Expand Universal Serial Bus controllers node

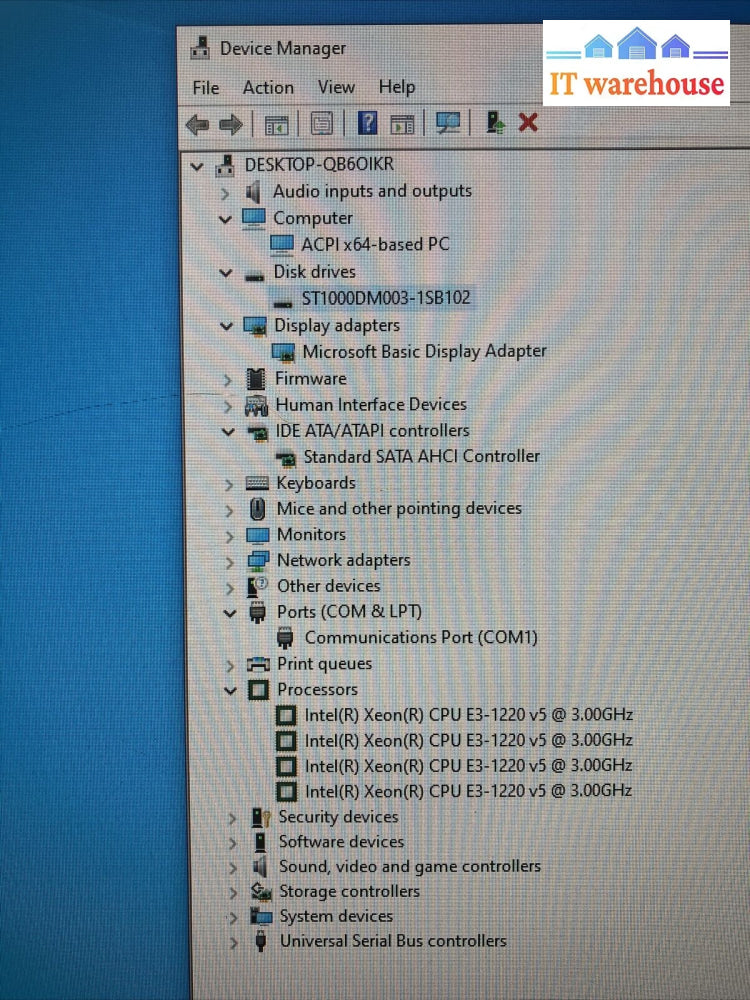point(233,942)
